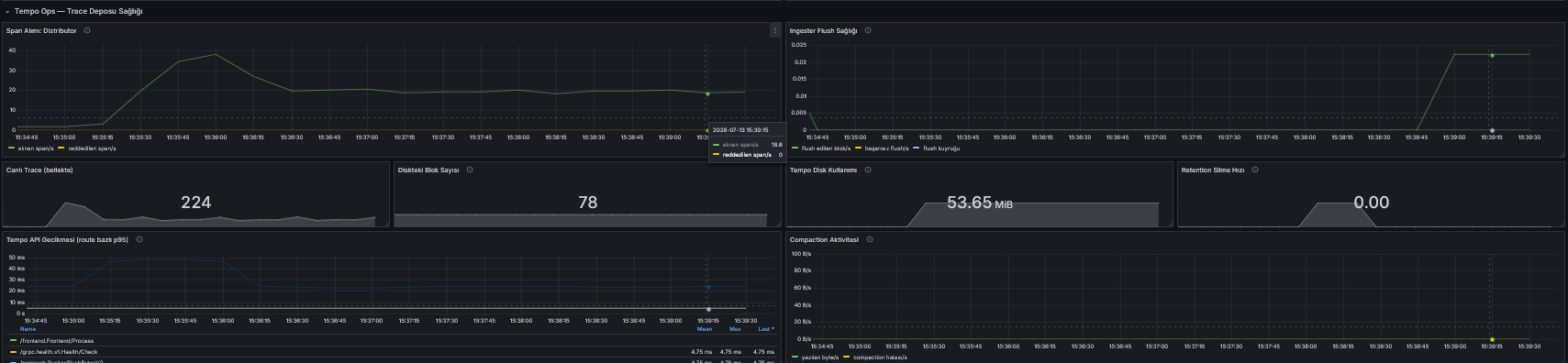
Task: Open the 'Tempo Disk Kullanımı' panel title
Action: [823, 170]
